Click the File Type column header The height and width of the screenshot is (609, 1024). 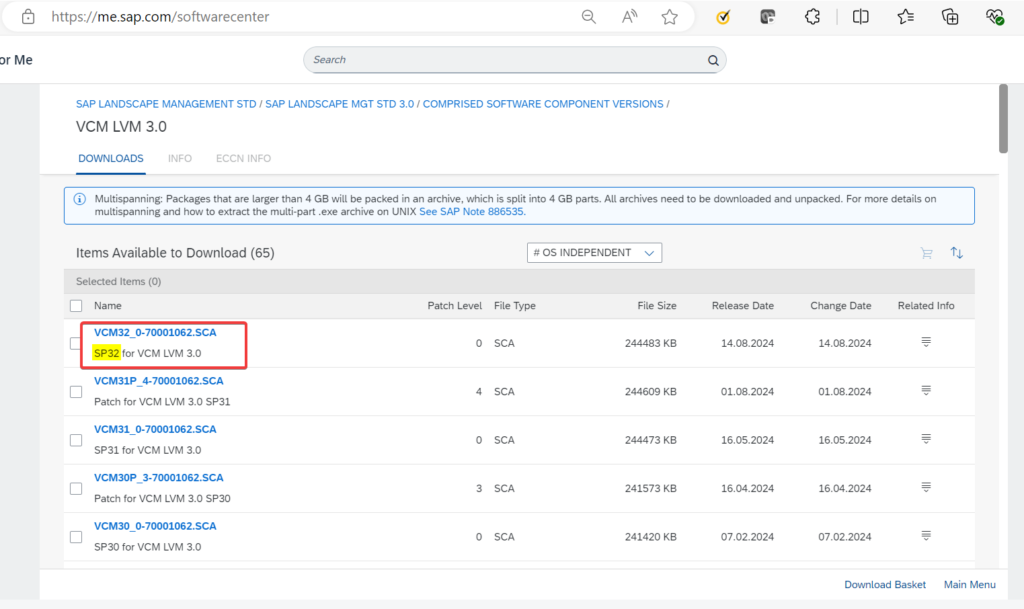click(515, 305)
